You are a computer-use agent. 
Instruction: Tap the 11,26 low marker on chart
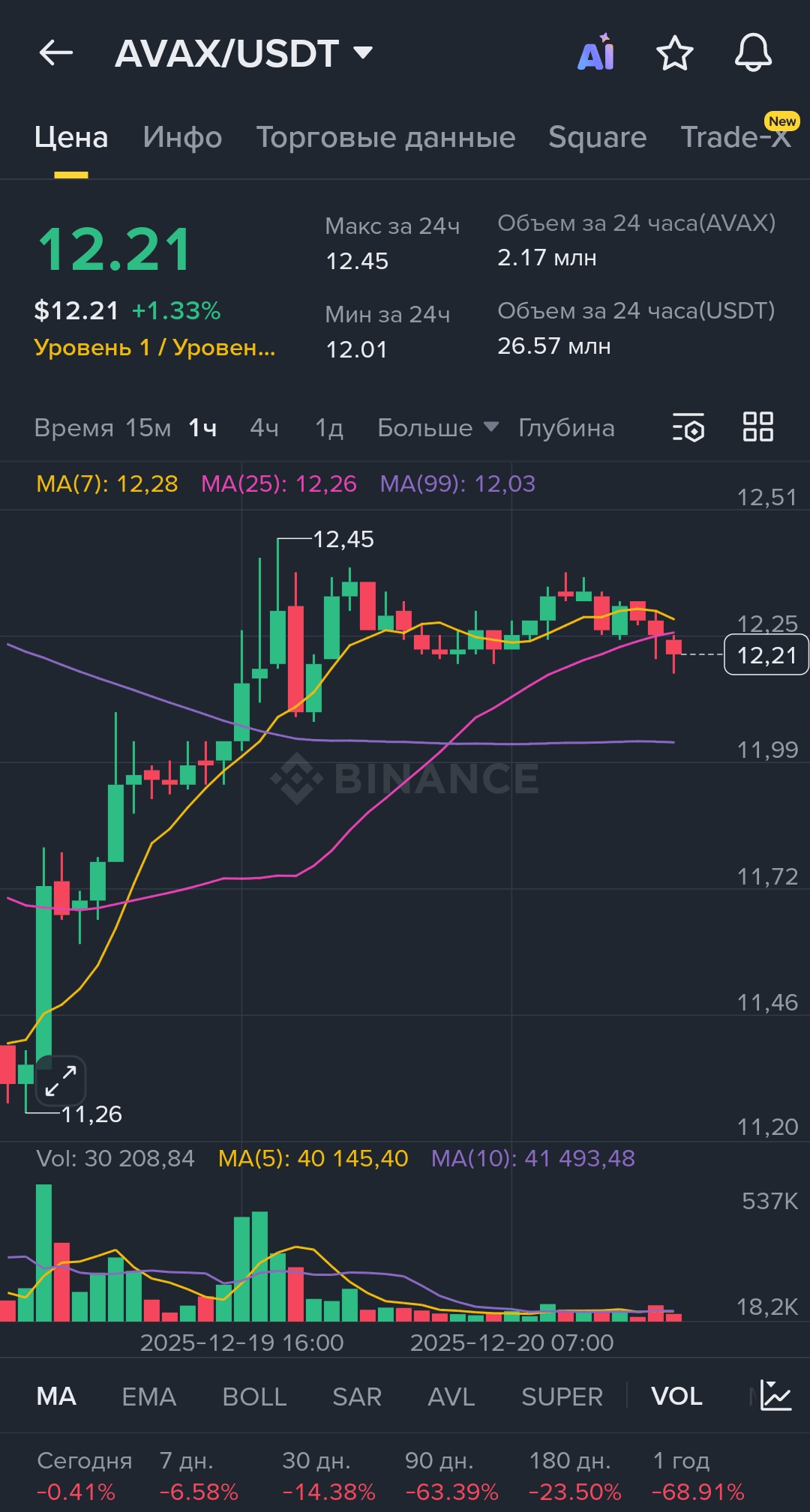click(91, 1114)
